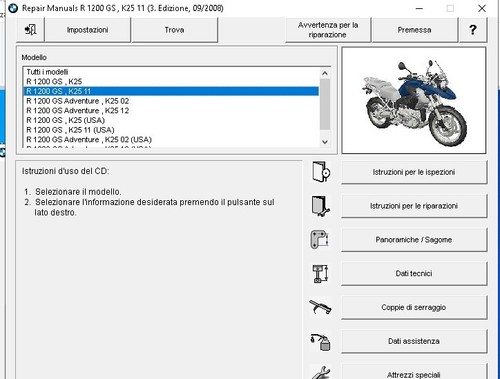This screenshot has width=500, height=379.
Task: Select 'R 1200 GS Adventure , K25 12'
Action: (x=171, y=111)
